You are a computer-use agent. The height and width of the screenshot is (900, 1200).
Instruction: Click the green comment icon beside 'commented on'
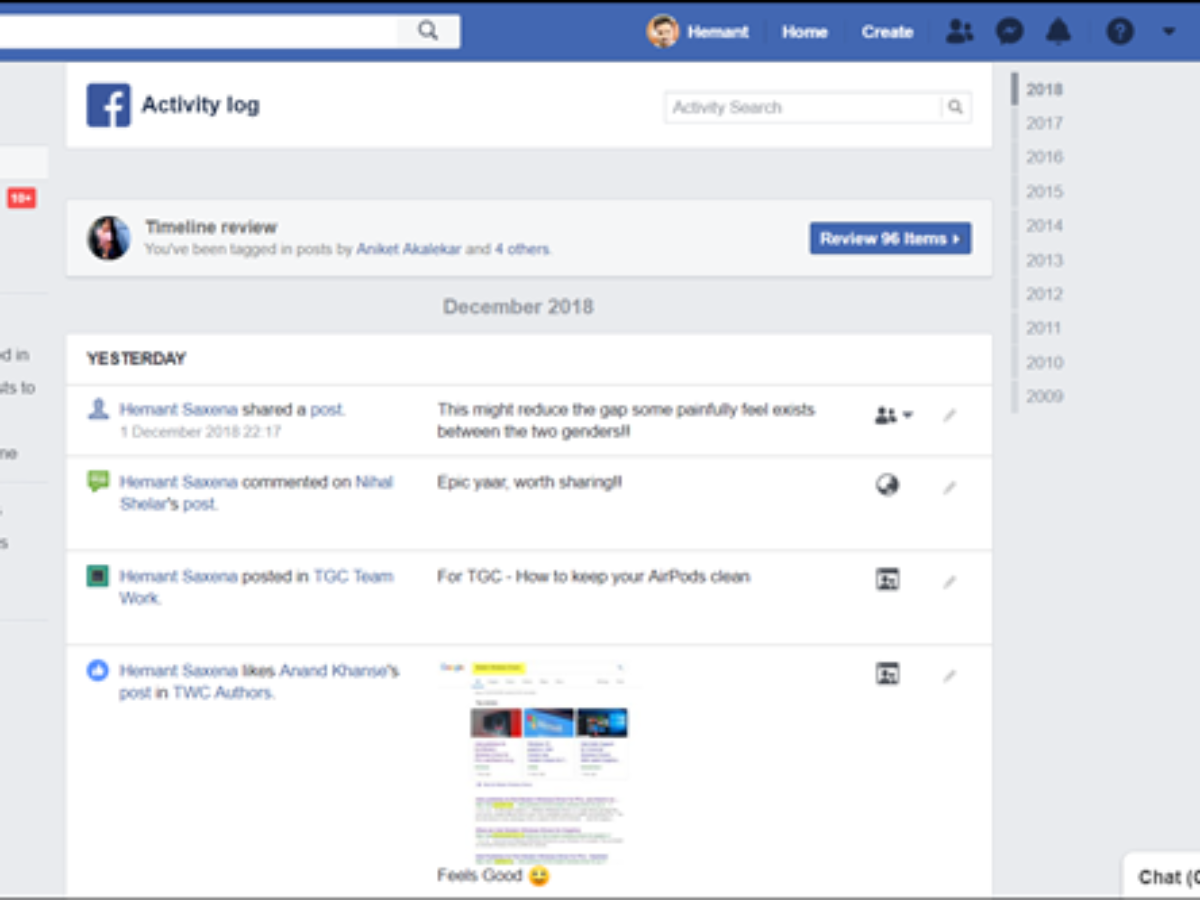(x=98, y=481)
